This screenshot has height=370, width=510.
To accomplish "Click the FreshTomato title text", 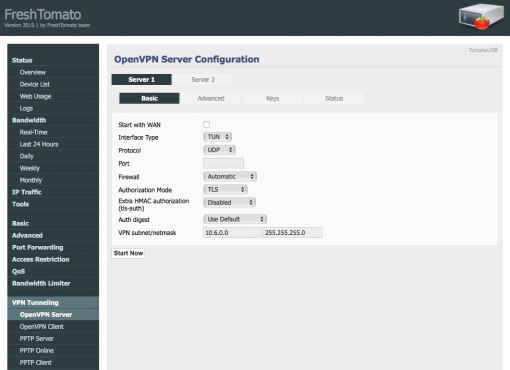I will point(43,14).
